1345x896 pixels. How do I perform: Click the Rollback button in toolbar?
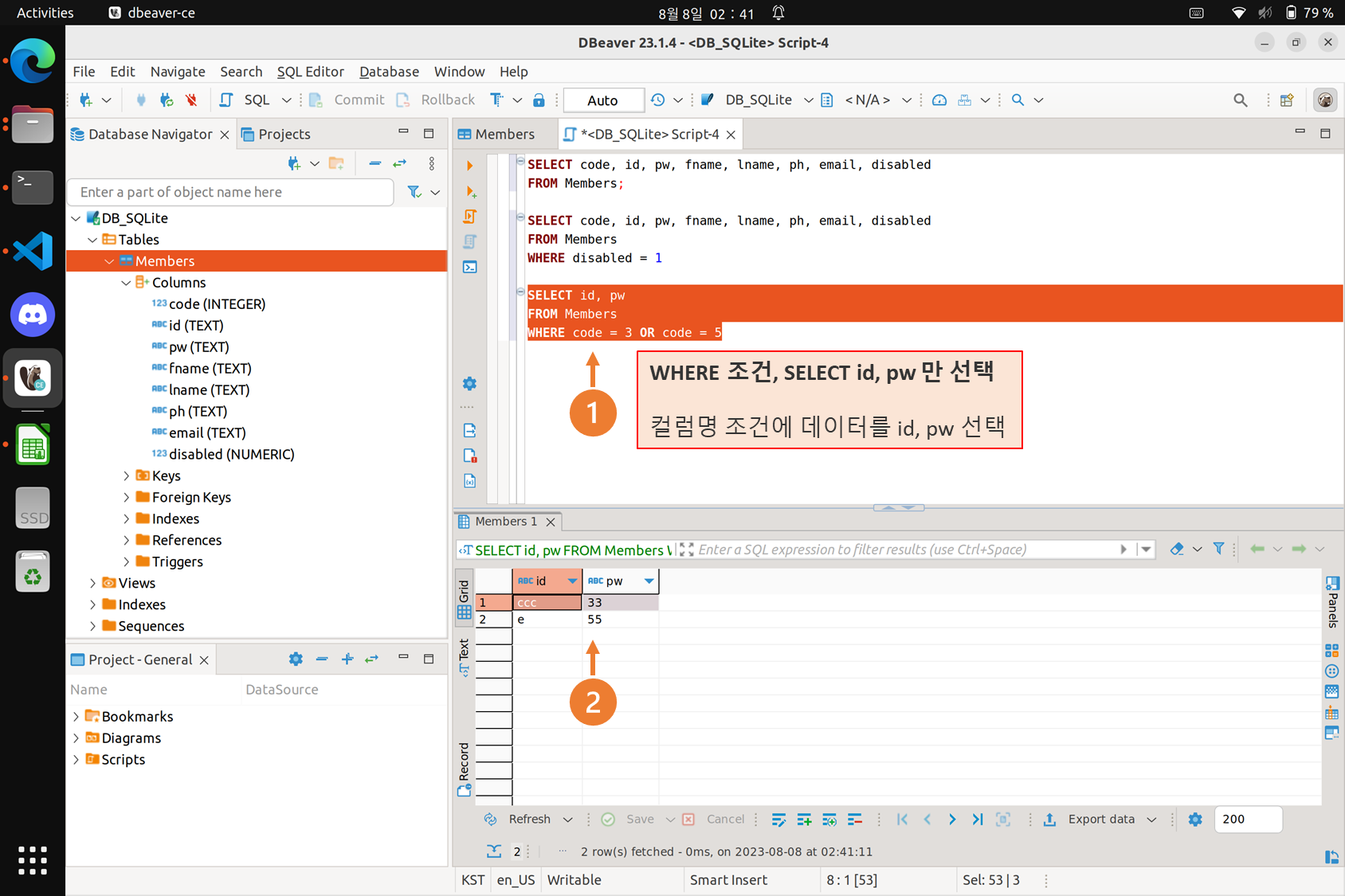click(436, 100)
